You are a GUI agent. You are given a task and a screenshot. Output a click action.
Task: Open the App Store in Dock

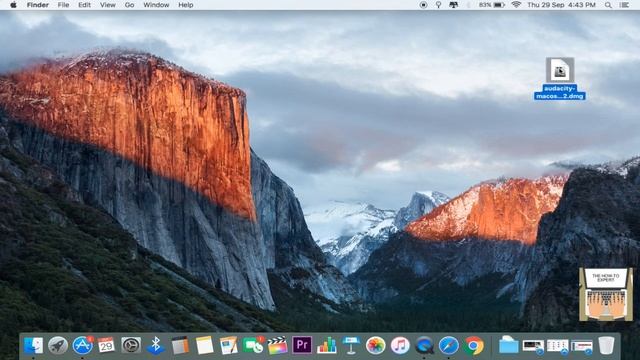tap(82, 345)
